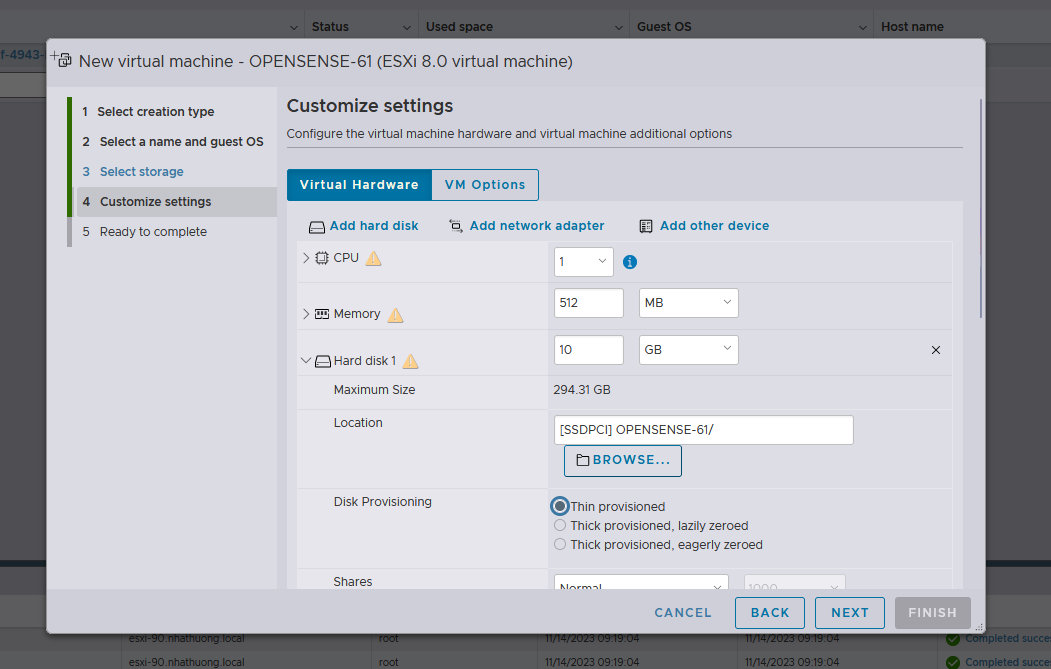Select Thin provisioned disk option
1051x669 pixels.
(x=561, y=506)
